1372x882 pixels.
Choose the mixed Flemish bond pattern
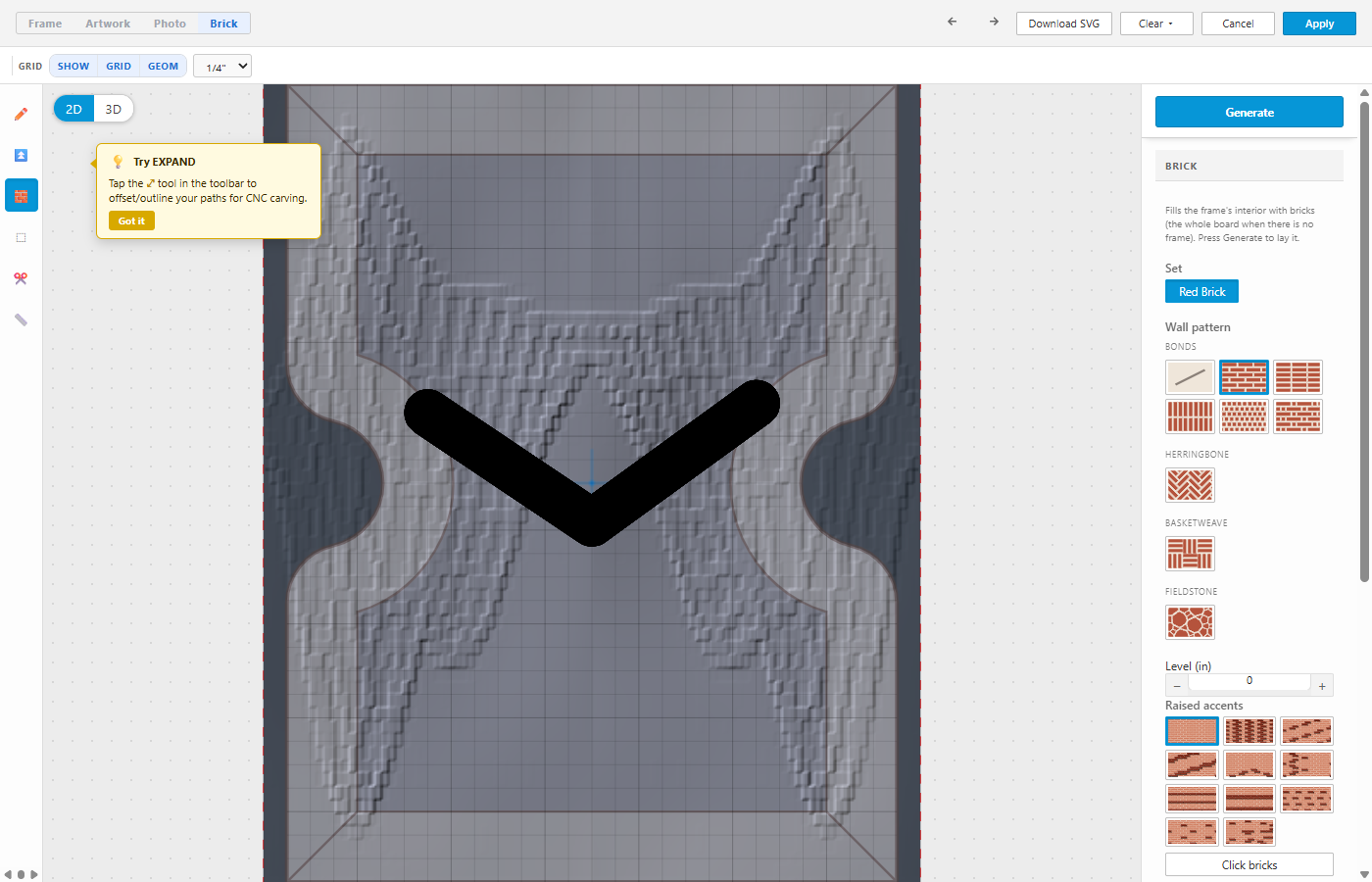[1298, 416]
